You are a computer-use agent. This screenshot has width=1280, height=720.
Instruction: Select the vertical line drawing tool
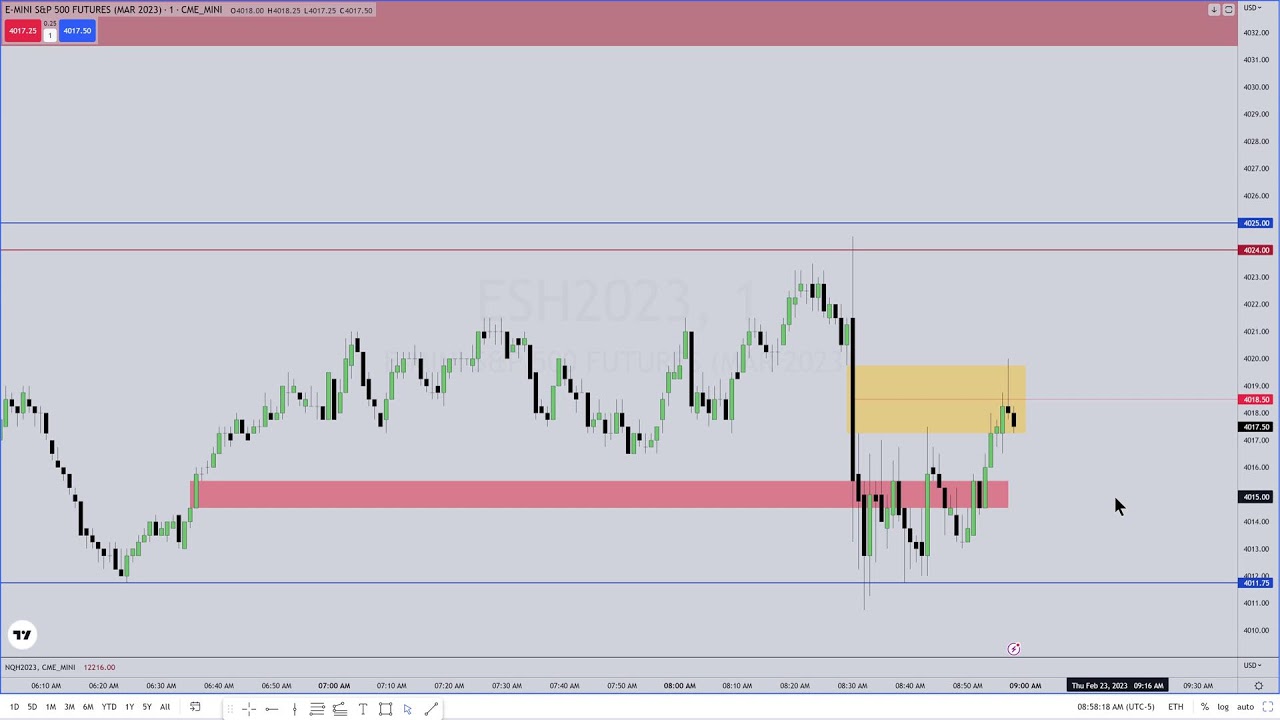pyautogui.click(x=294, y=709)
